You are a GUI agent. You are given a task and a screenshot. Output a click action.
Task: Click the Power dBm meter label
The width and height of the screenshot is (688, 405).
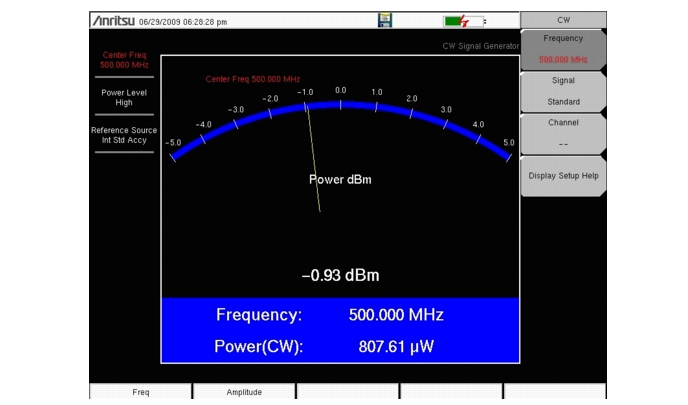[x=340, y=179]
